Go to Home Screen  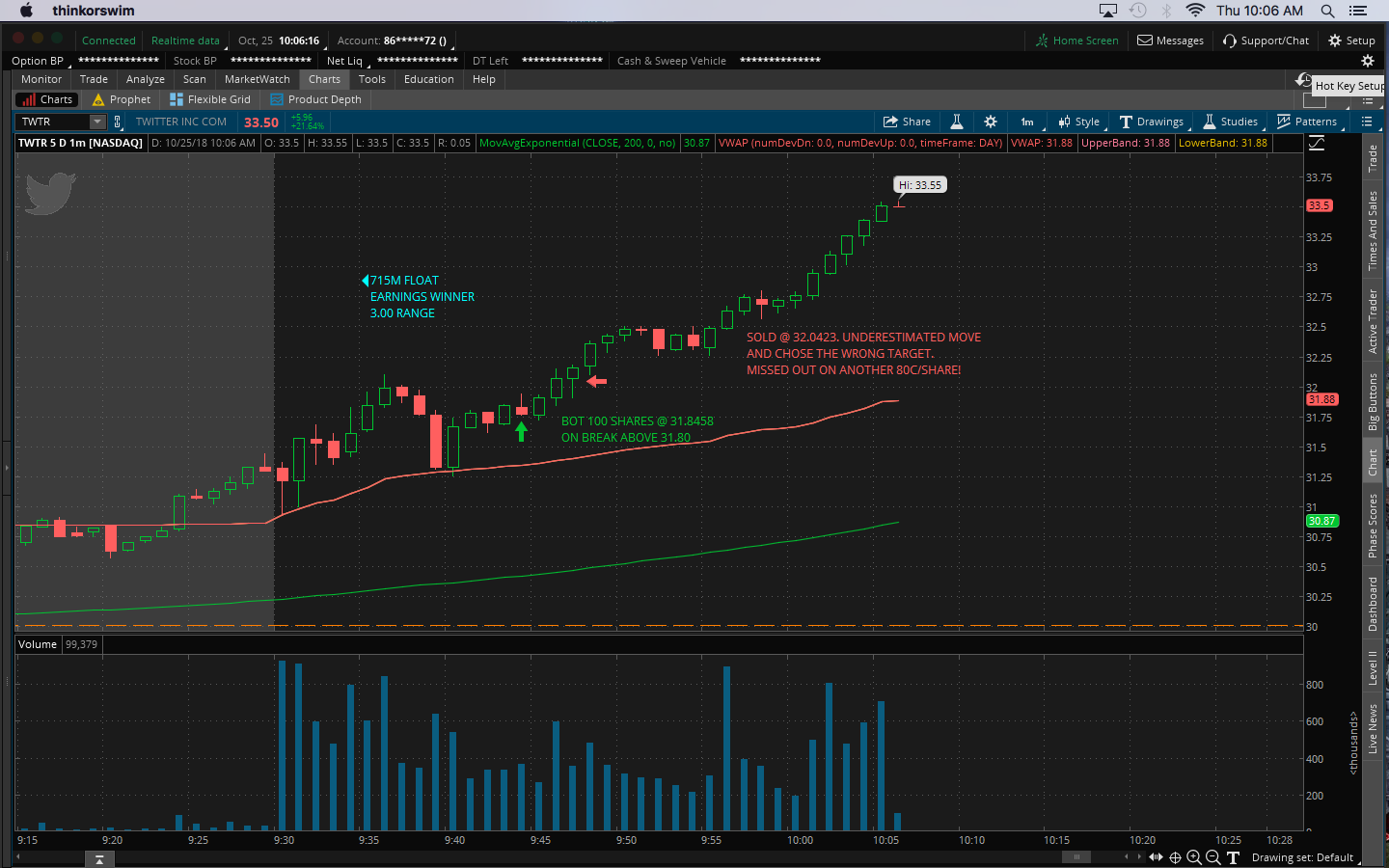[1077, 41]
